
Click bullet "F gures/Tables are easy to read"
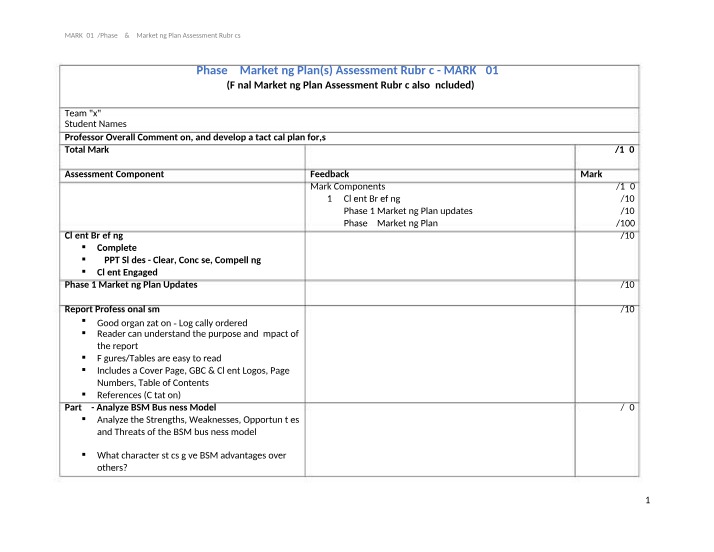[159, 358]
